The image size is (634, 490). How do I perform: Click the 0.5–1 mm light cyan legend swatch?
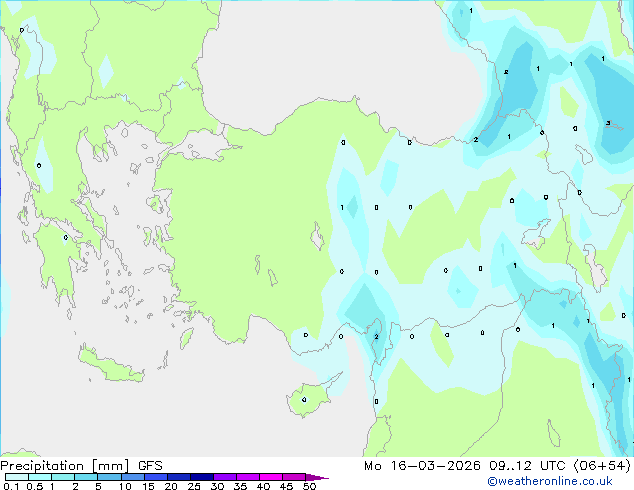tap(40, 477)
